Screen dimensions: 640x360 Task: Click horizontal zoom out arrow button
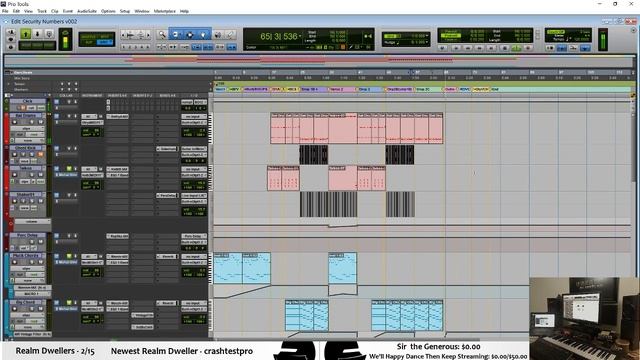click(123, 35)
